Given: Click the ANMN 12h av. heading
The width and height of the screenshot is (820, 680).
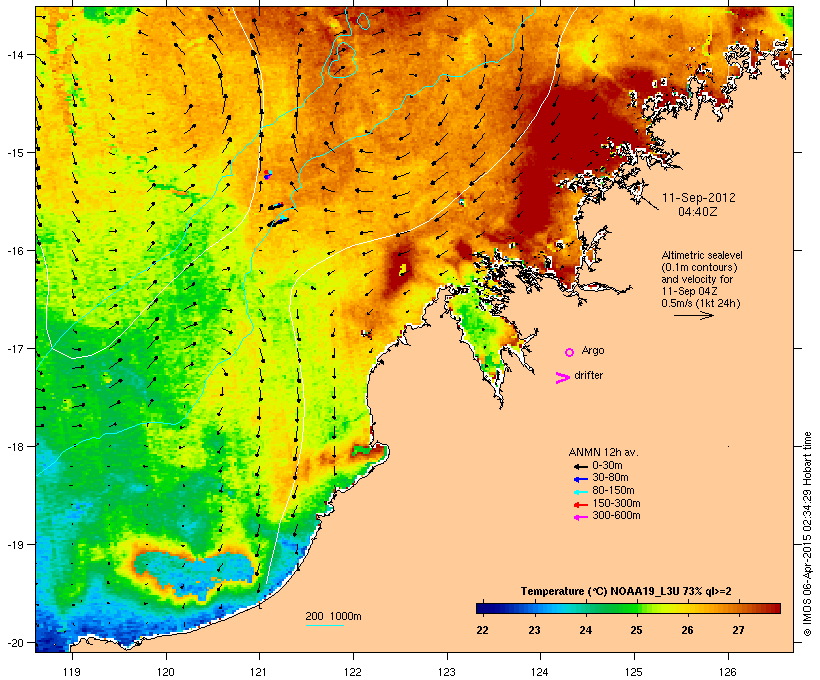Looking at the screenshot, I should 603,452.
